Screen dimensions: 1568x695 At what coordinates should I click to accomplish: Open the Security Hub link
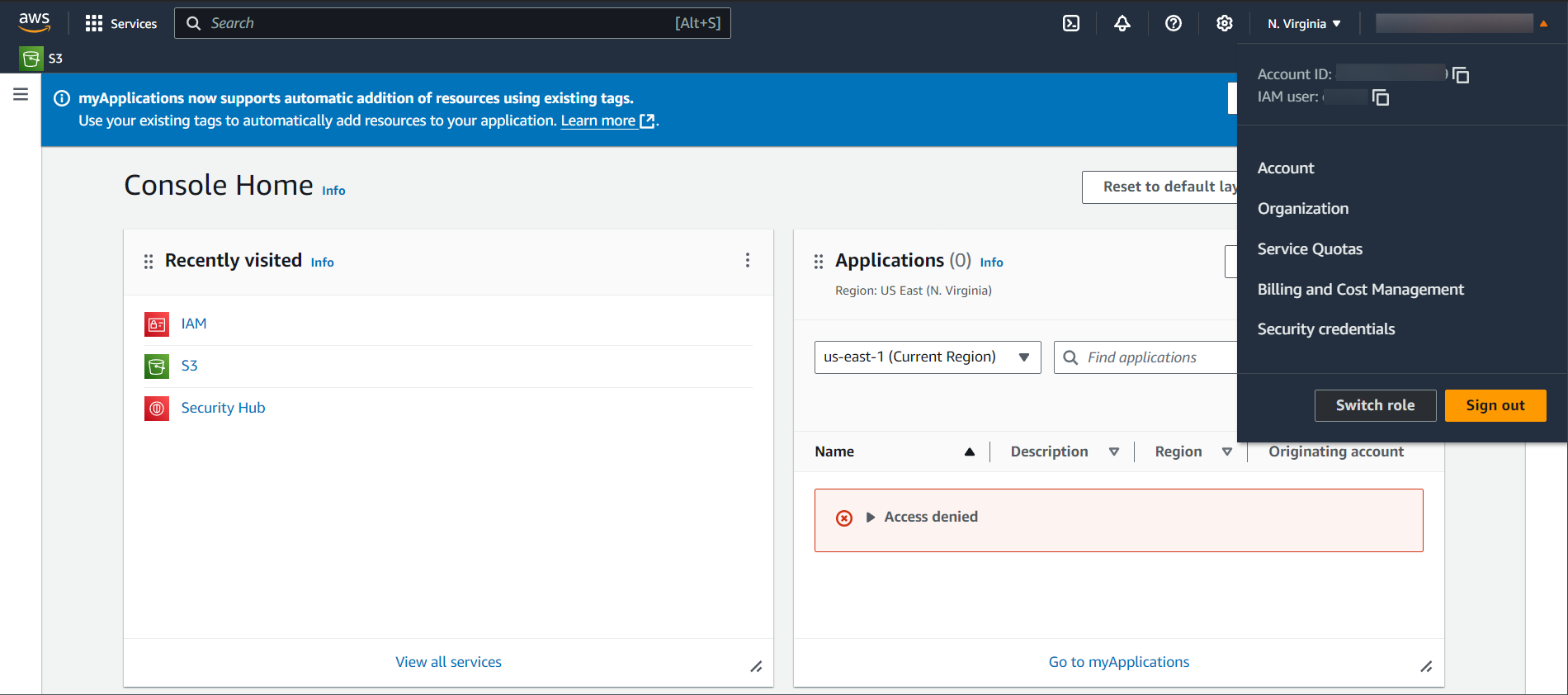223,408
